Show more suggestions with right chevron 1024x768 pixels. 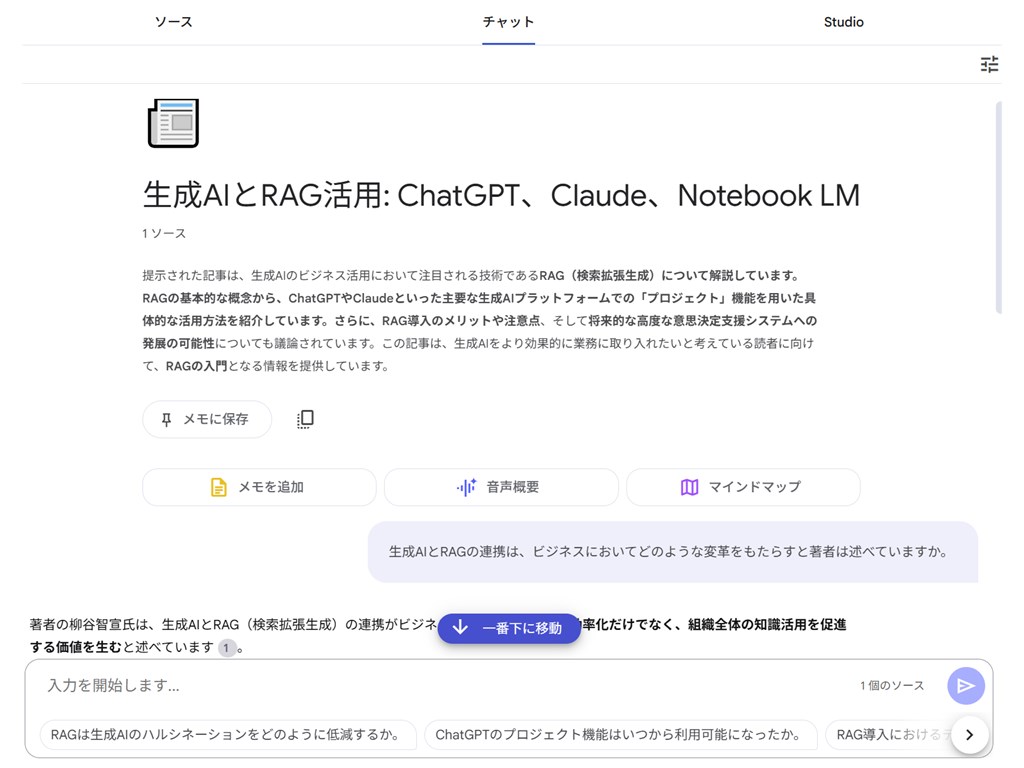tap(969, 735)
